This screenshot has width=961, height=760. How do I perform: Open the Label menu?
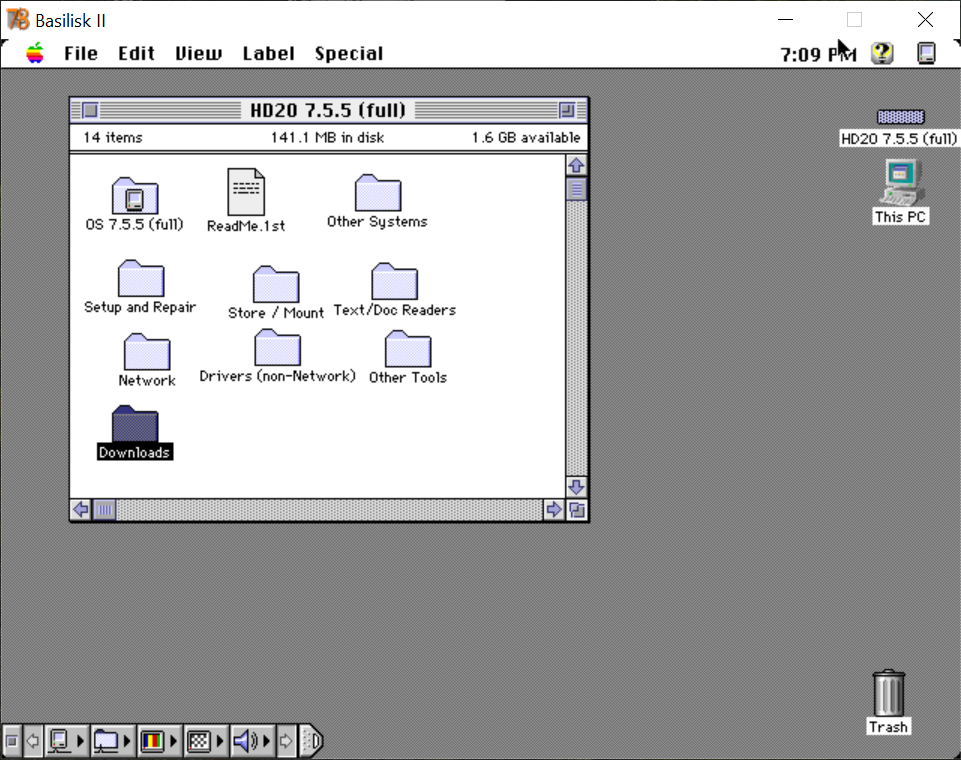(x=268, y=54)
